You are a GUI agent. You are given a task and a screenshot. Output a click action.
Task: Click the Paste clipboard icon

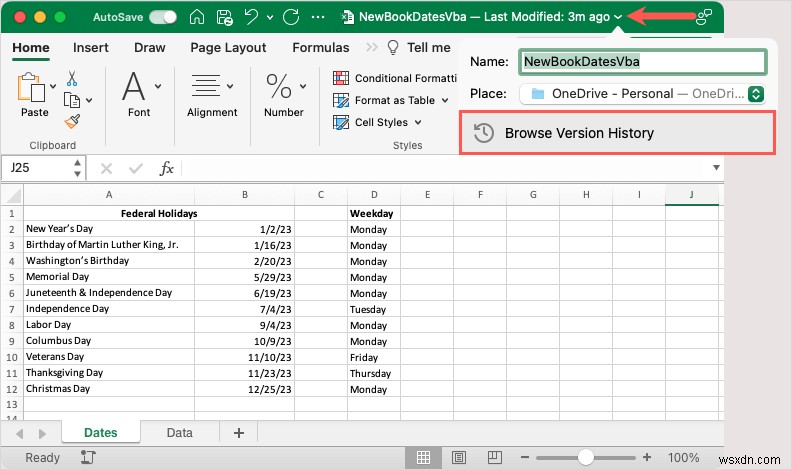[31, 87]
